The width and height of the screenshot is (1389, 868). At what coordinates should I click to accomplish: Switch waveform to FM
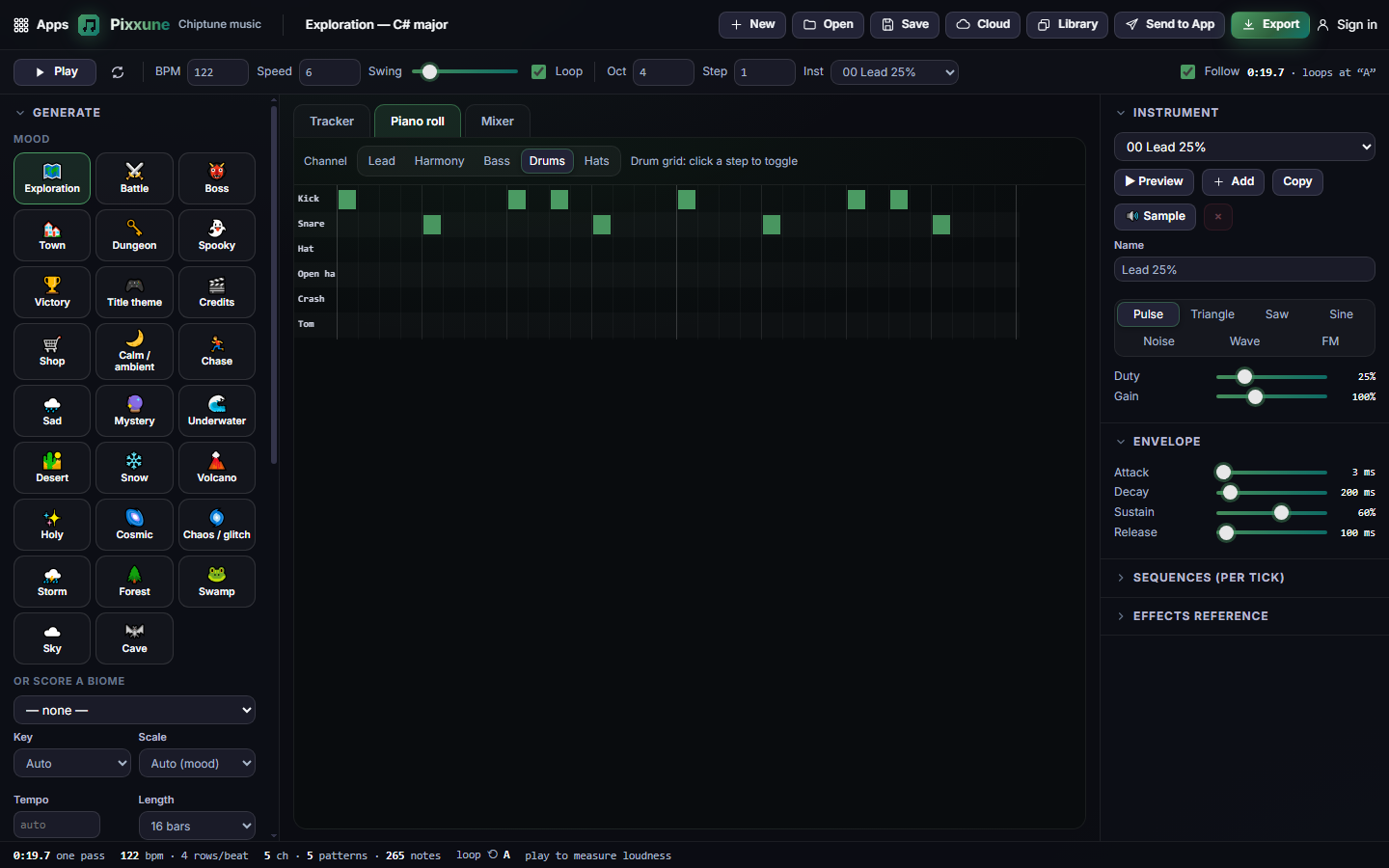[x=1330, y=341]
